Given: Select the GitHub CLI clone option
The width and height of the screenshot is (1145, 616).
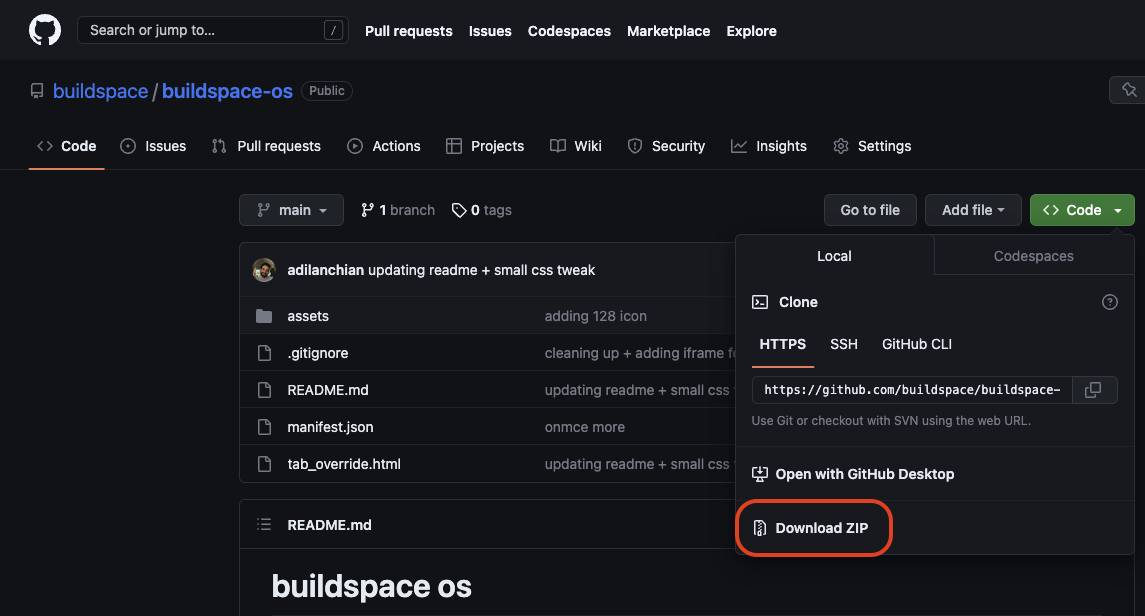Looking at the screenshot, I should (917, 344).
